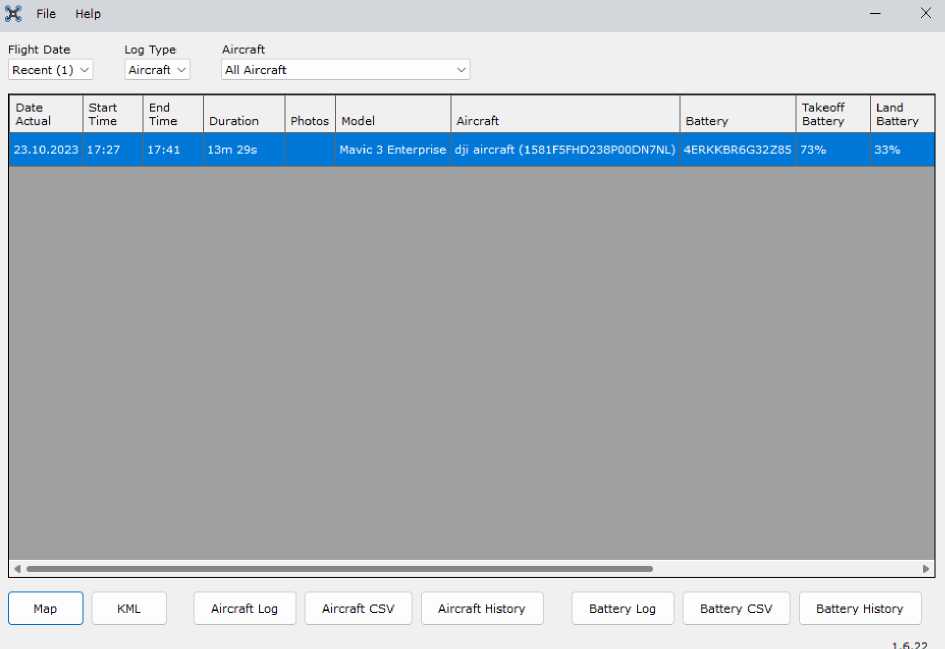Click the horizontal scrollbar left arrow
945x649 pixels.
click(x=17, y=569)
